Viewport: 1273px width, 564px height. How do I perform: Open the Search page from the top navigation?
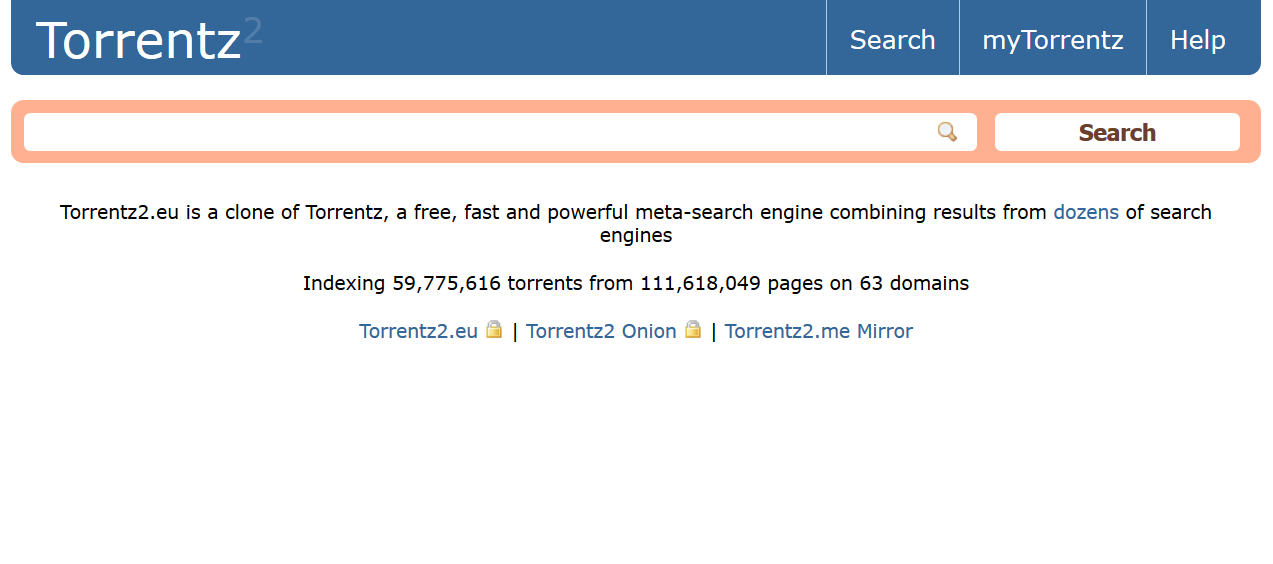tap(893, 40)
